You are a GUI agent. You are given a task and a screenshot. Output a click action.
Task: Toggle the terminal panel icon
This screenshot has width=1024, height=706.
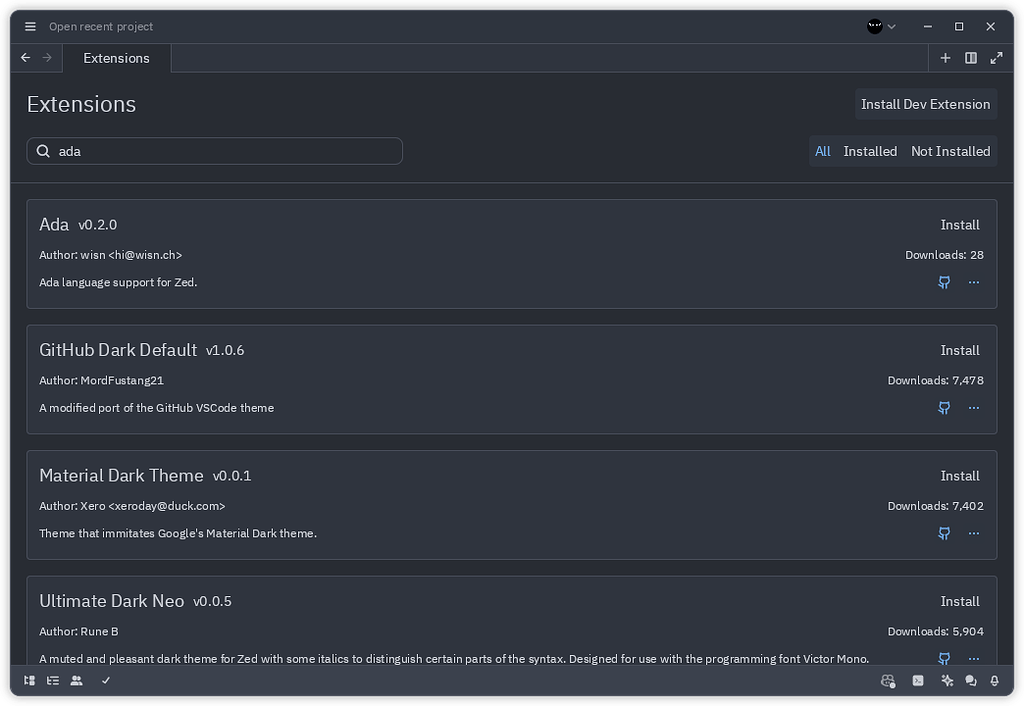(918, 681)
